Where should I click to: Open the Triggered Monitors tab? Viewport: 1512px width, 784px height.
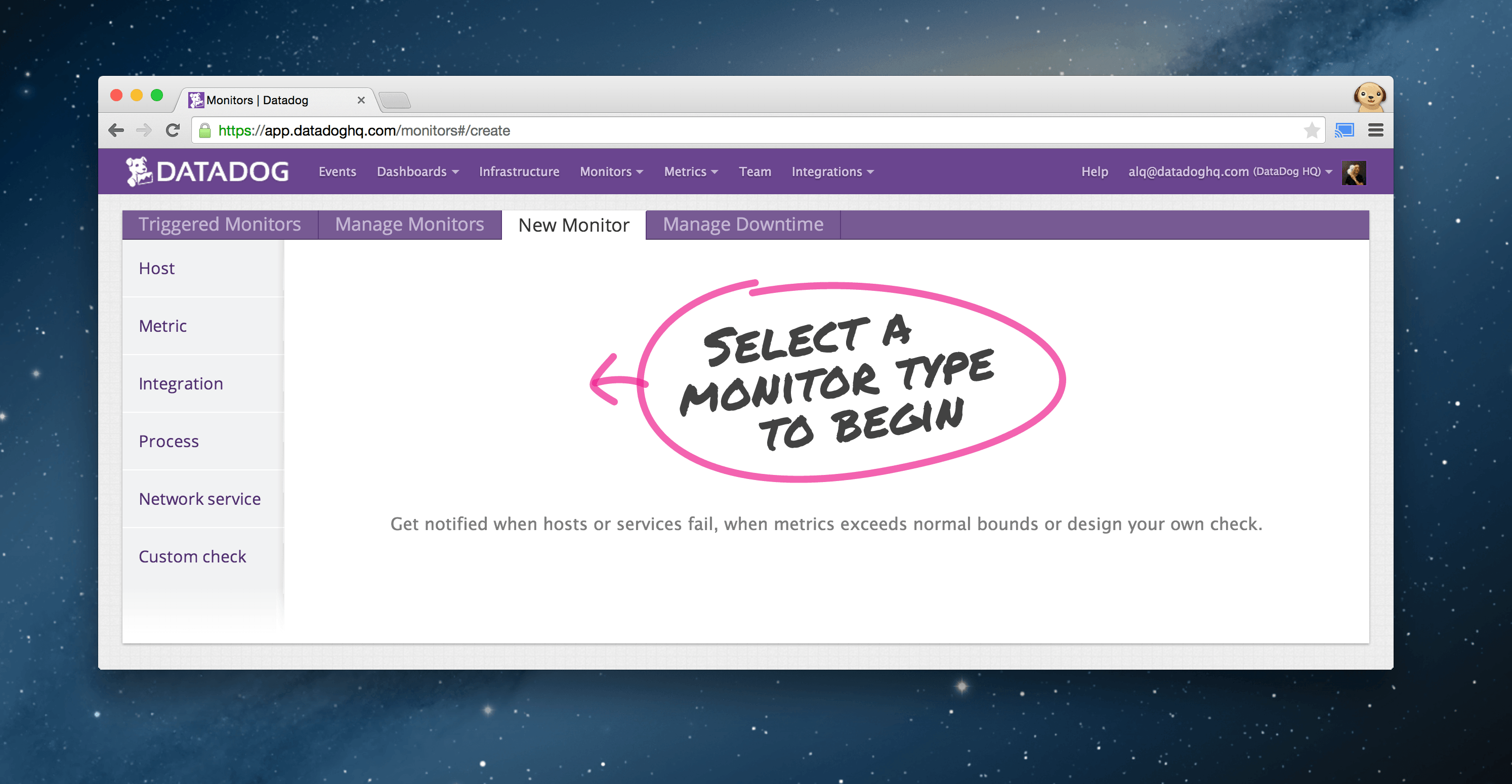220,224
